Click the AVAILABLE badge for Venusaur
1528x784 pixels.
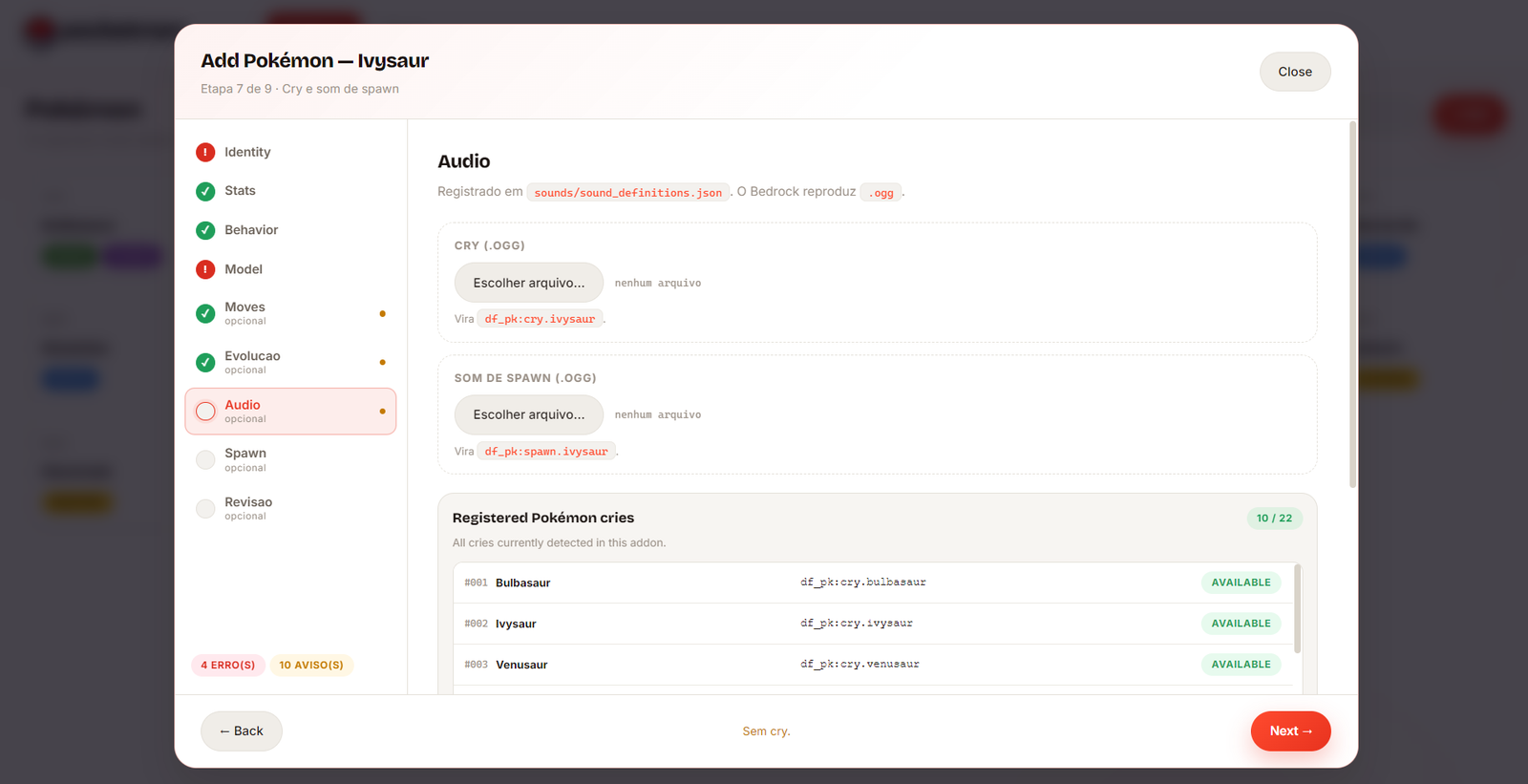click(1241, 665)
